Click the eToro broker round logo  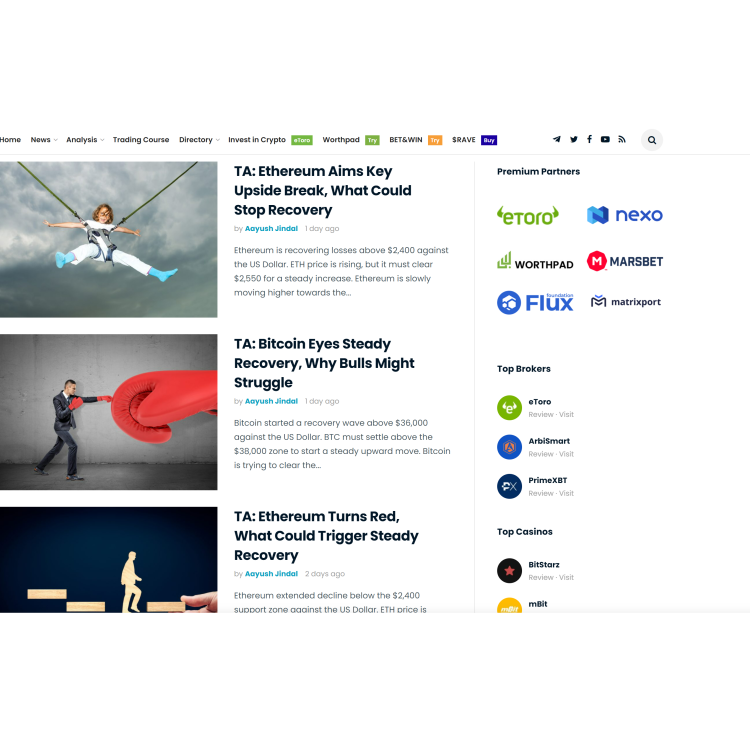[509, 408]
